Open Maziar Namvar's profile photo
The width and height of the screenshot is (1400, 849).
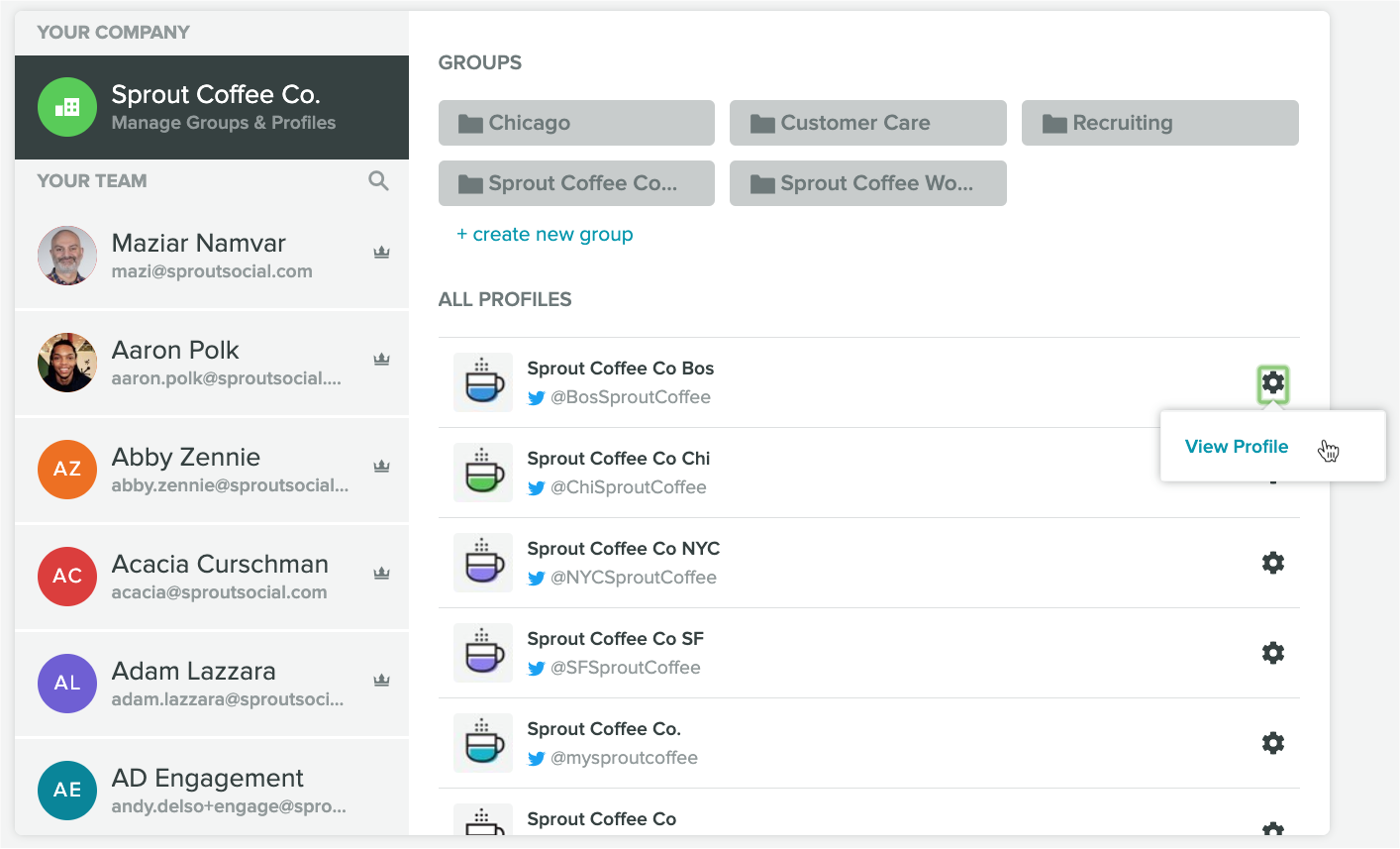[x=67, y=256]
